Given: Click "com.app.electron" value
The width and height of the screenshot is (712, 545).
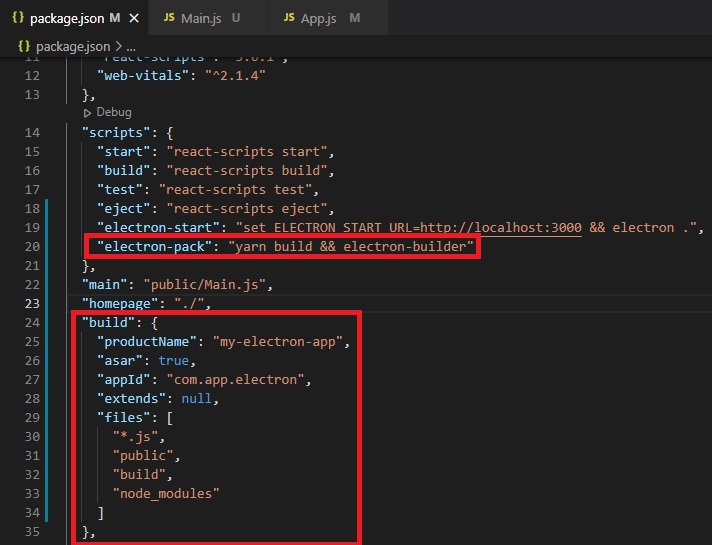Looking at the screenshot, I should 235,380.
